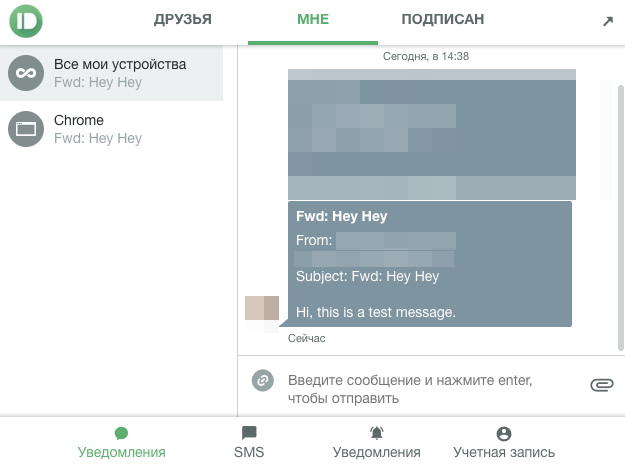The height and width of the screenshot is (464, 625).
Task: Click the Сейчас time label
Action: point(307,338)
